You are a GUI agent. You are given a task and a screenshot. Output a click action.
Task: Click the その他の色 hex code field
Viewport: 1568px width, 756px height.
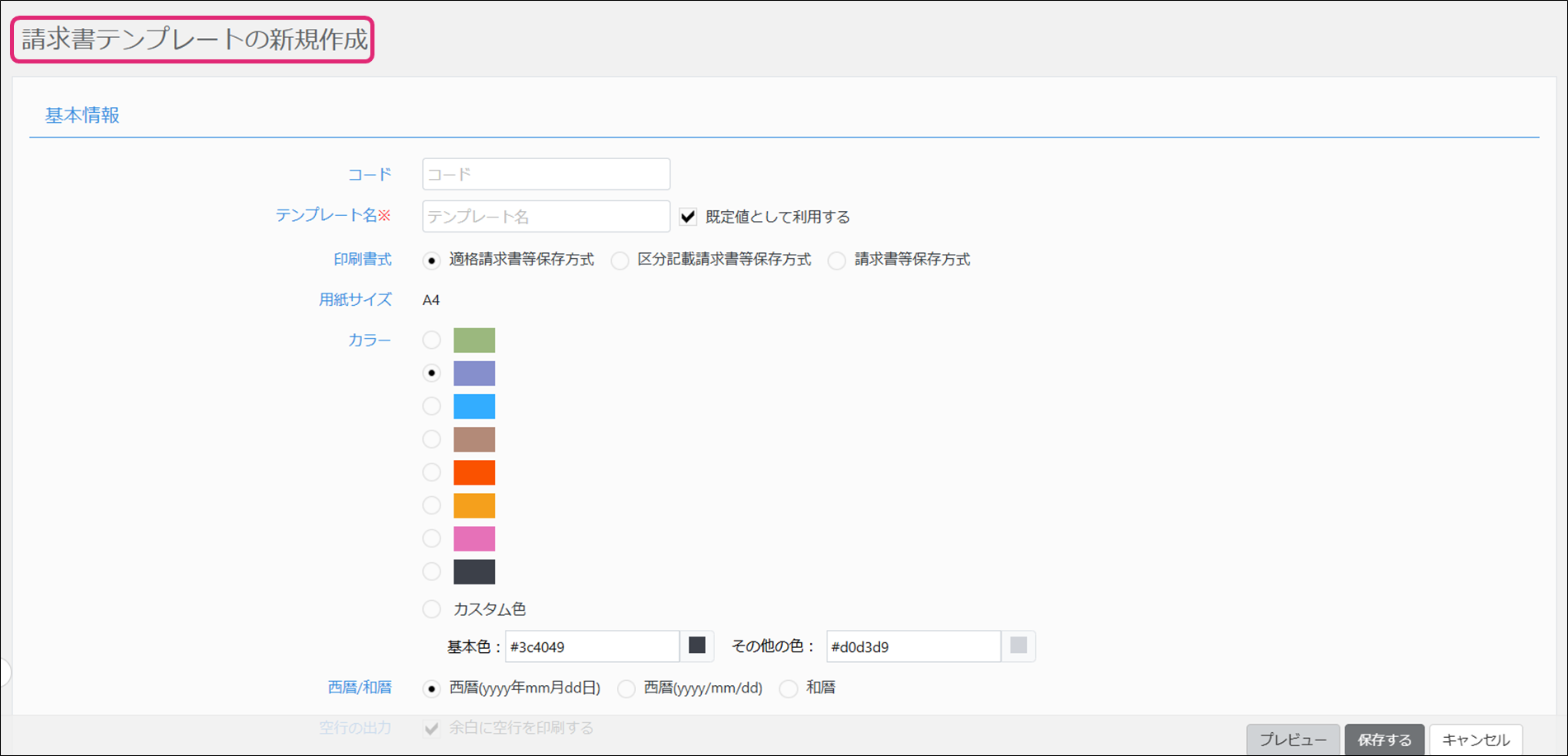(913, 646)
